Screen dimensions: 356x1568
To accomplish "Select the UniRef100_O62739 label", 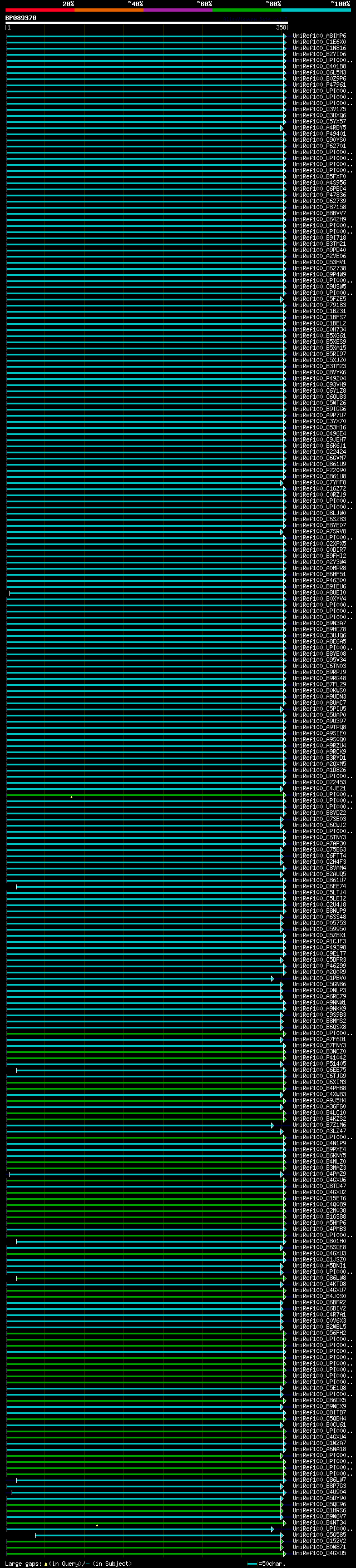I will [319, 201].
